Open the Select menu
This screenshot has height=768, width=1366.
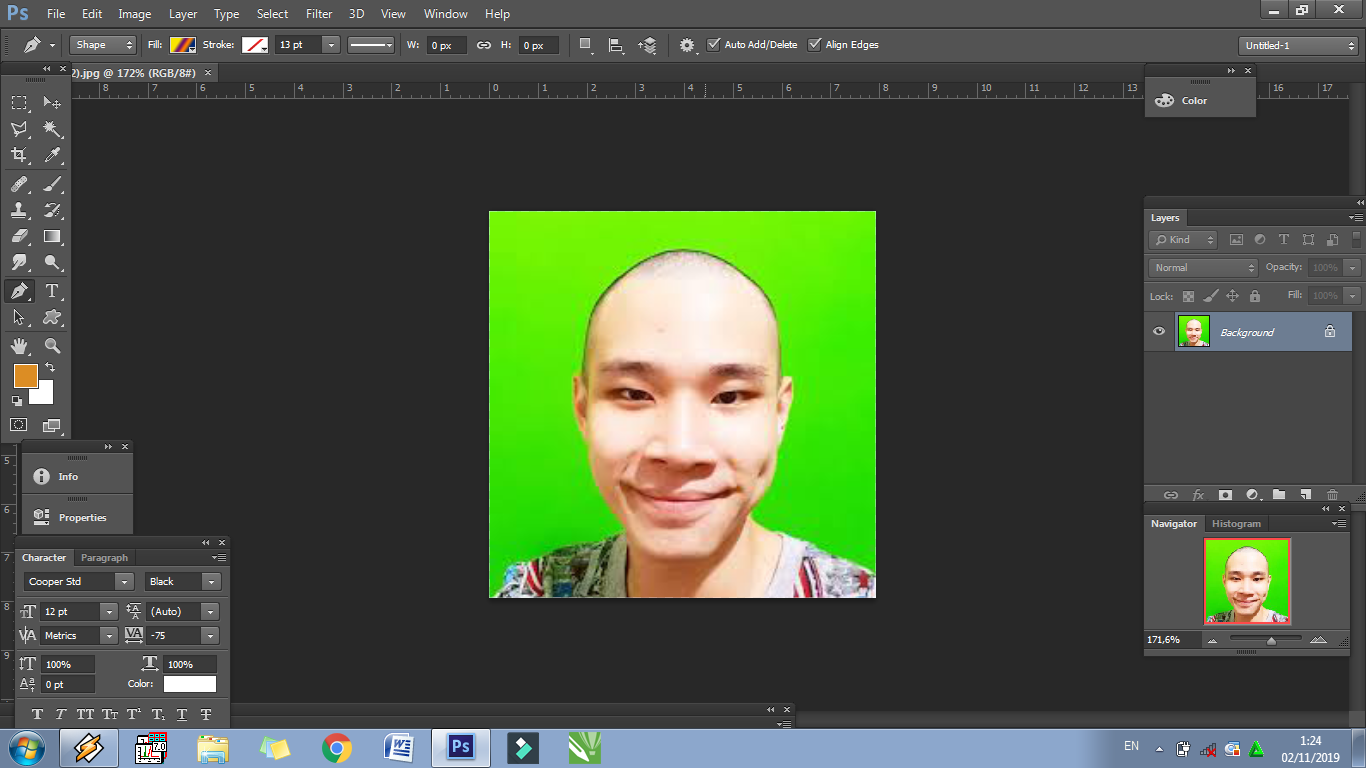[x=272, y=14]
